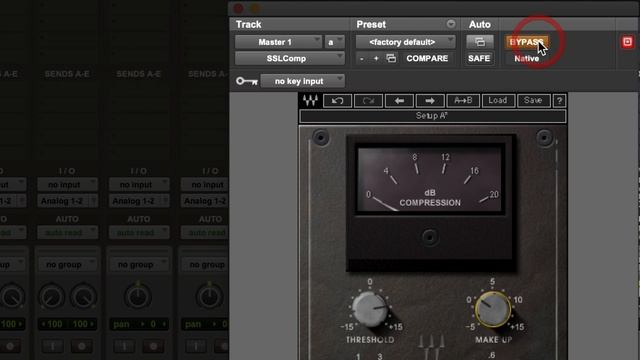
Task: Click the pan knob on third mixer channel
Action: [x=138, y=296]
